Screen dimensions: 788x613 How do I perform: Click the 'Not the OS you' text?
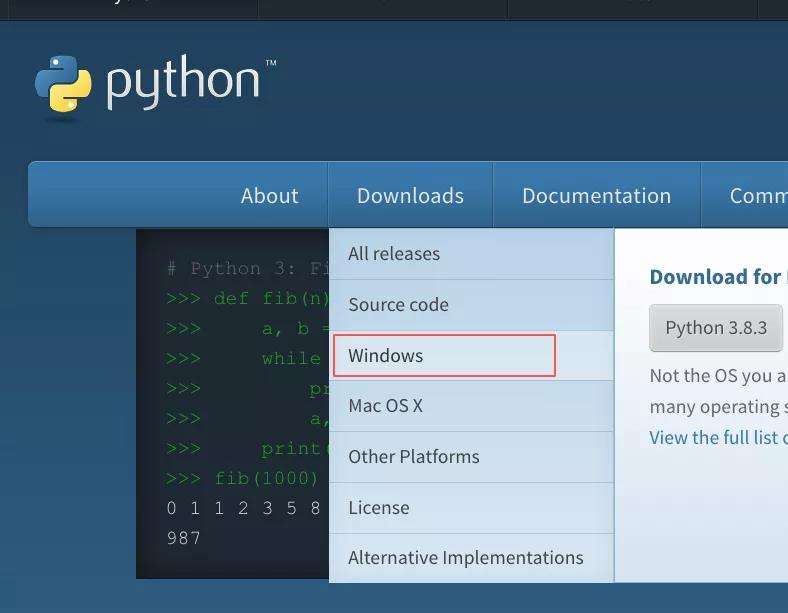tap(717, 376)
